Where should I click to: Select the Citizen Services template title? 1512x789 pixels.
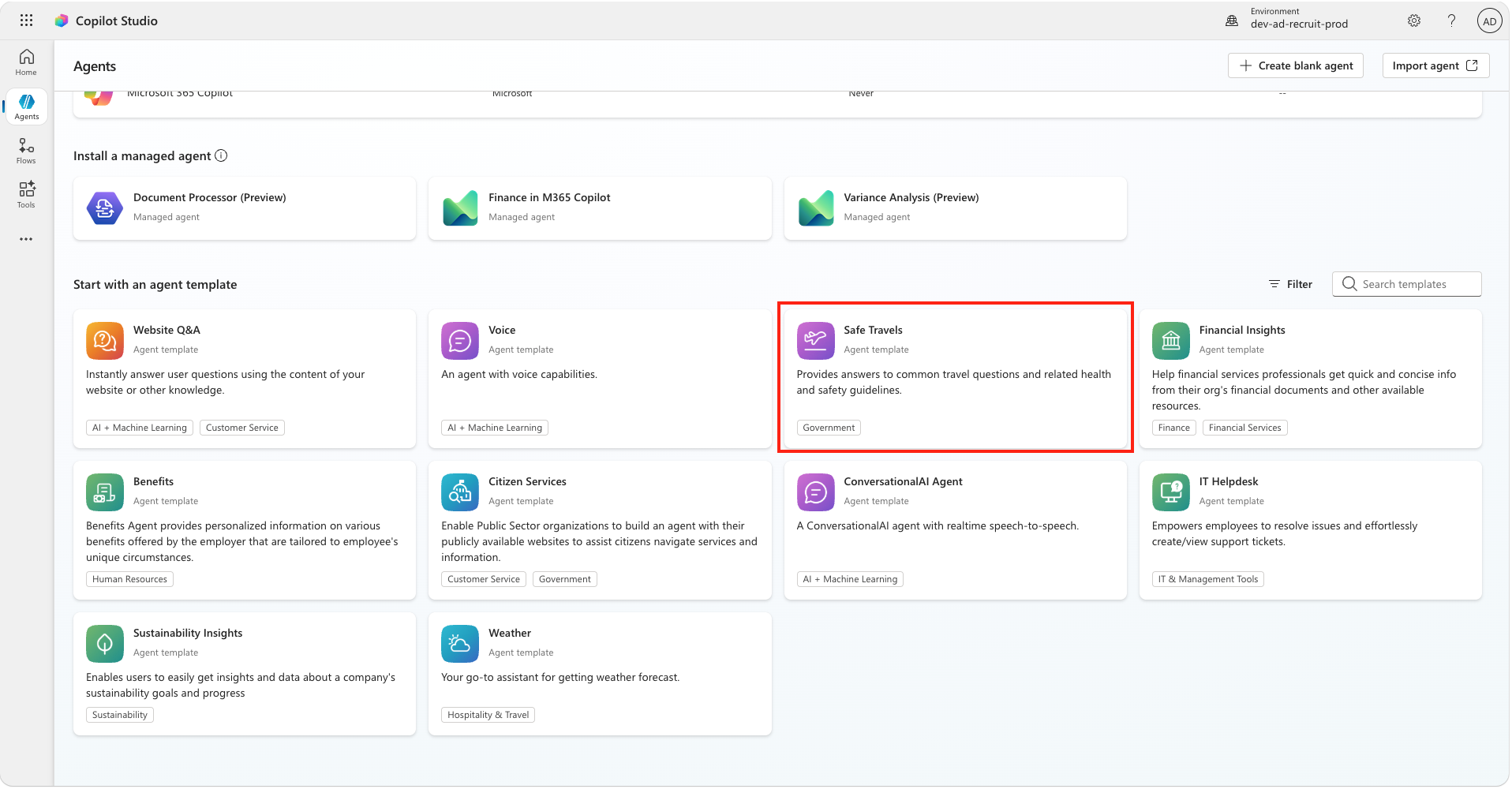click(527, 481)
